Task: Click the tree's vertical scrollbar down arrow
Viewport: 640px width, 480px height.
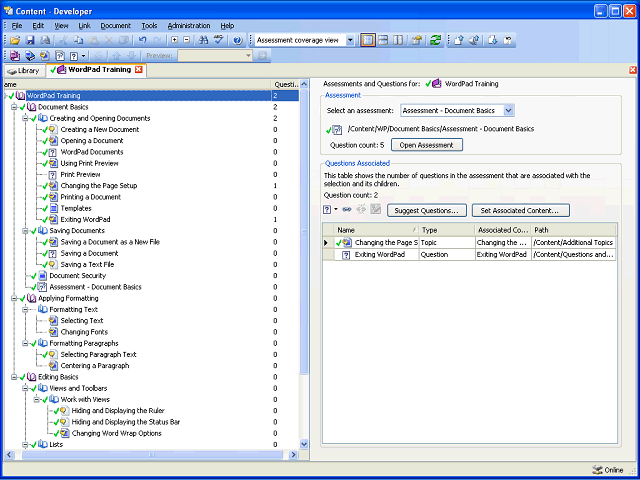Action: pyautogui.click(x=304, y=444)
